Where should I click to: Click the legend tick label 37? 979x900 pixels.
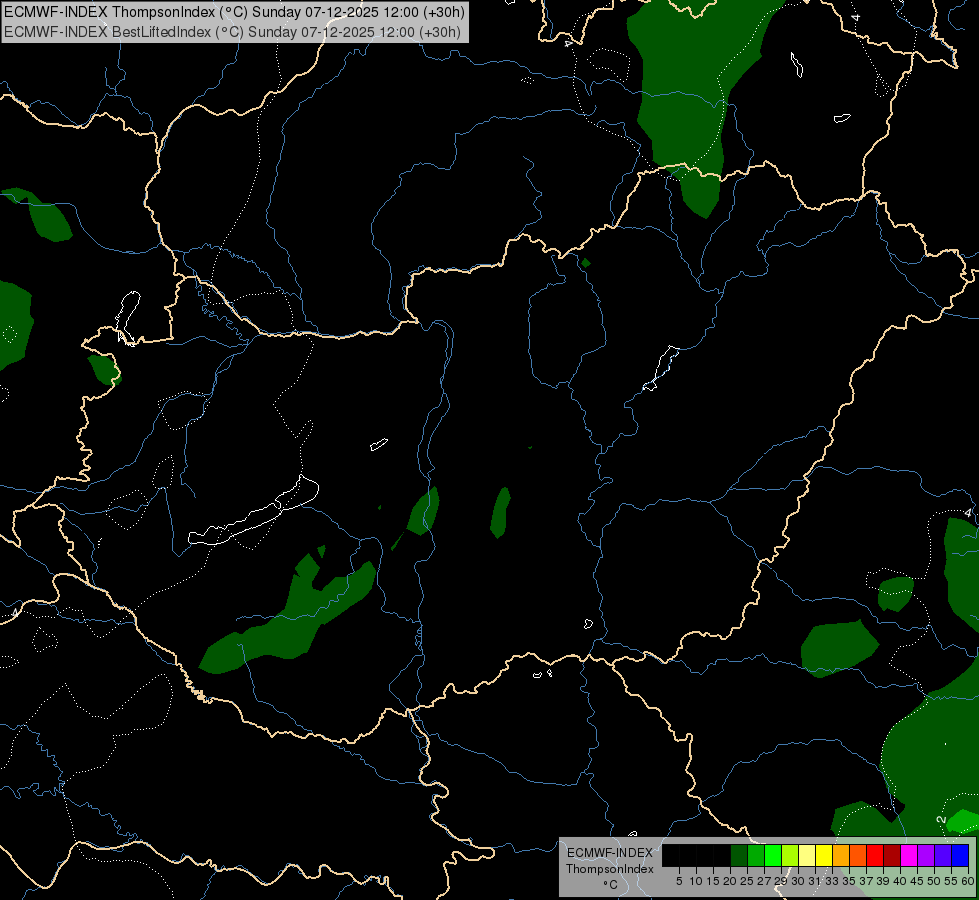866,881
